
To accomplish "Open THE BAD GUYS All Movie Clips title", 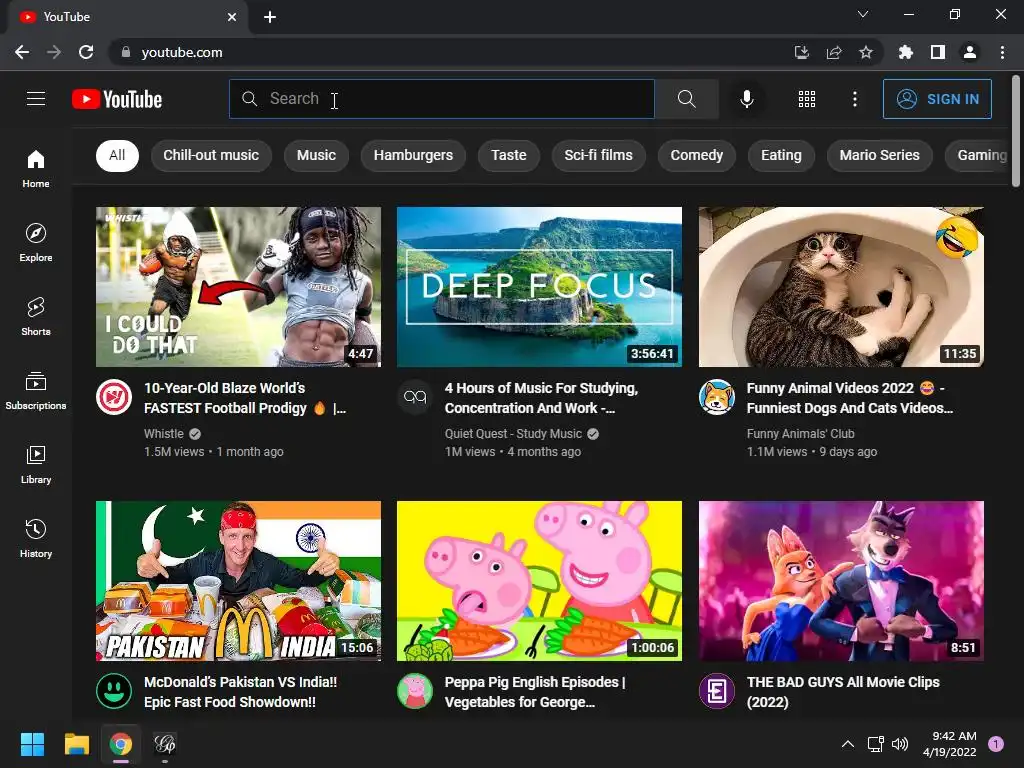I will 843,692.
